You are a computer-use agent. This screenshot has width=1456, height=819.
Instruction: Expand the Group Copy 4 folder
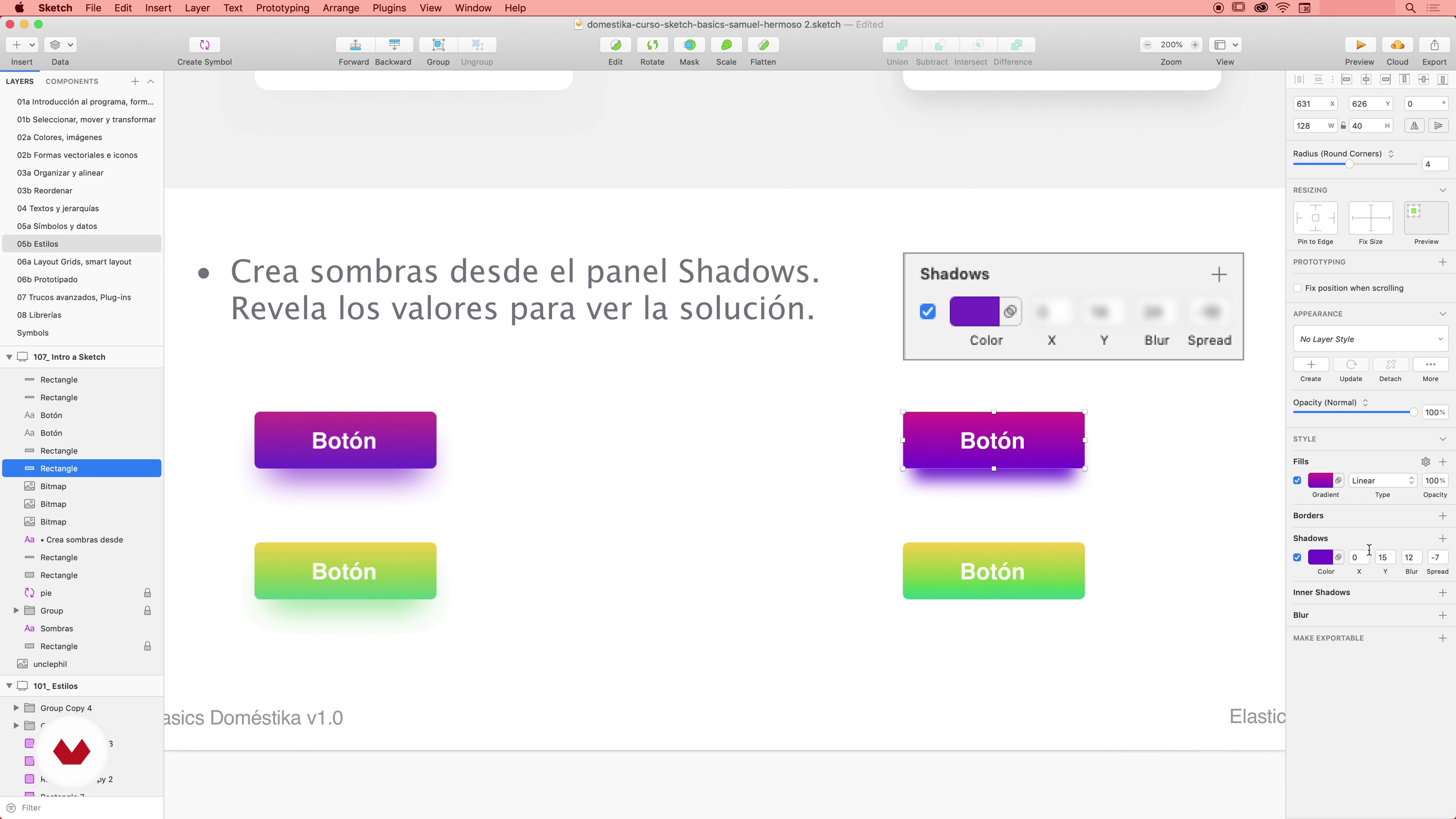16,708
